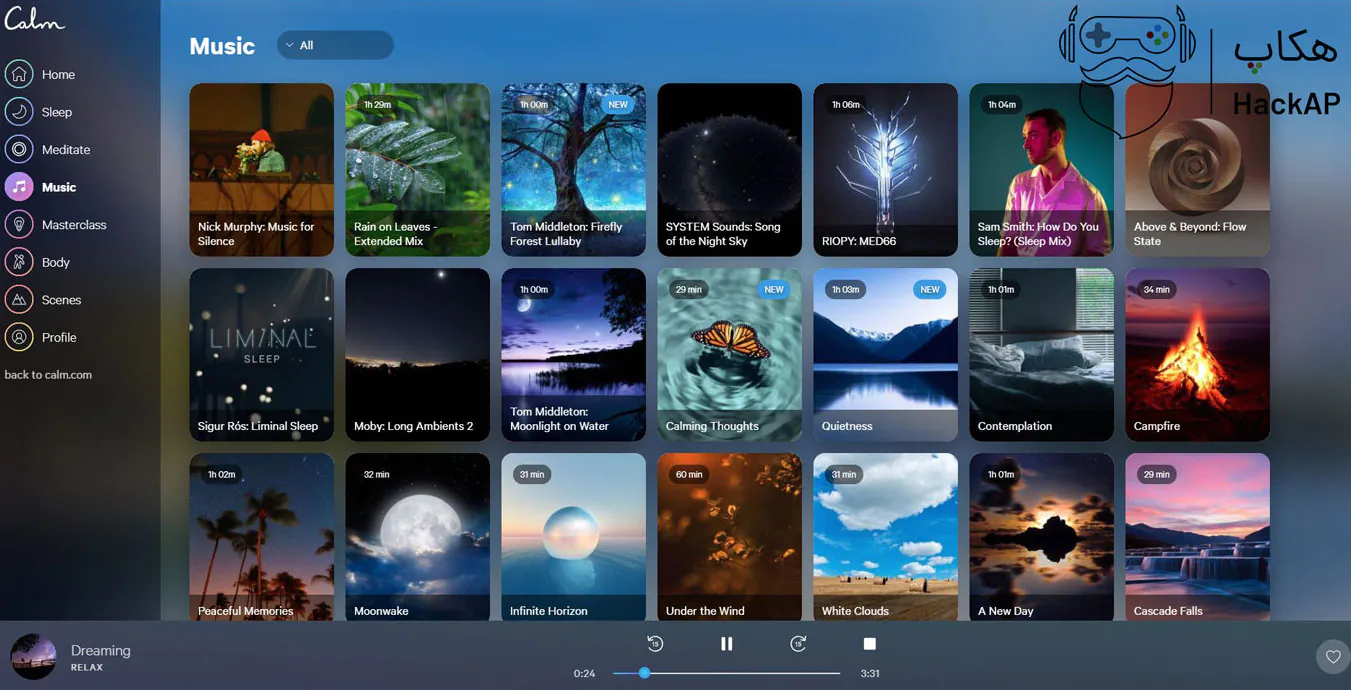Viewport: 1351px width, 690px height.
Task: Click the Body label in sidebar
Action: tap(56, 262)
